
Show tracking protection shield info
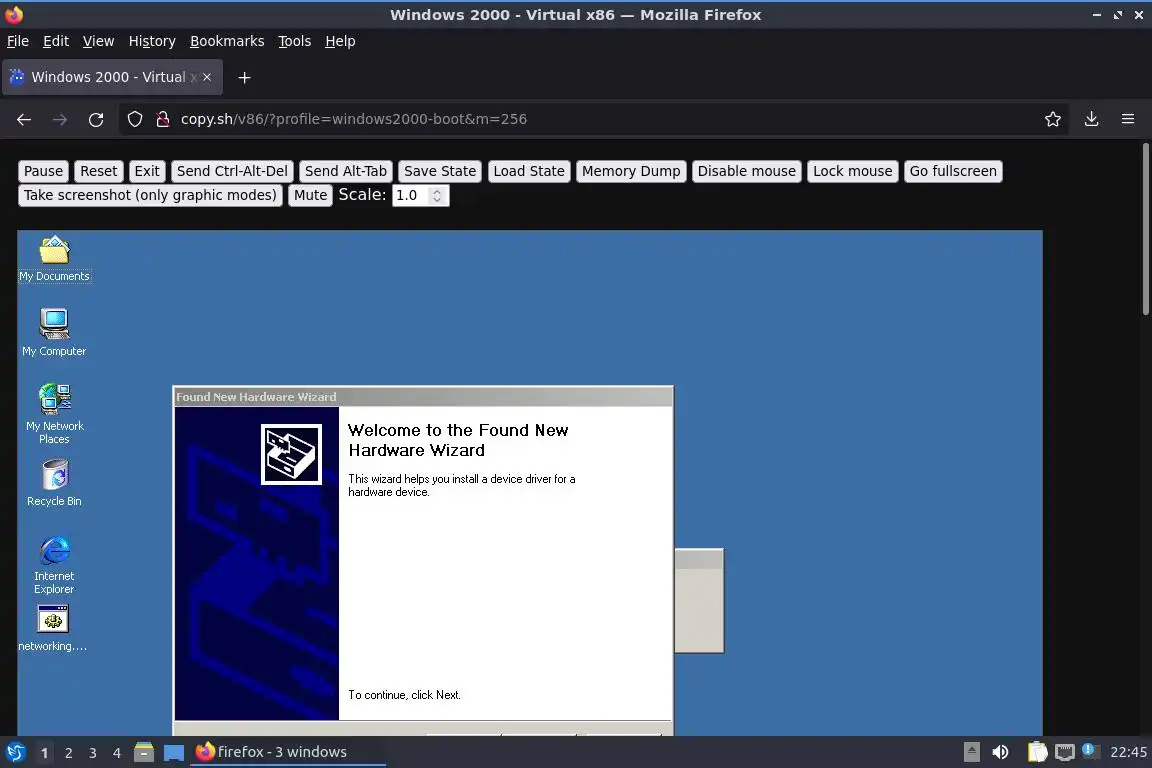click(x=134, y=119)
